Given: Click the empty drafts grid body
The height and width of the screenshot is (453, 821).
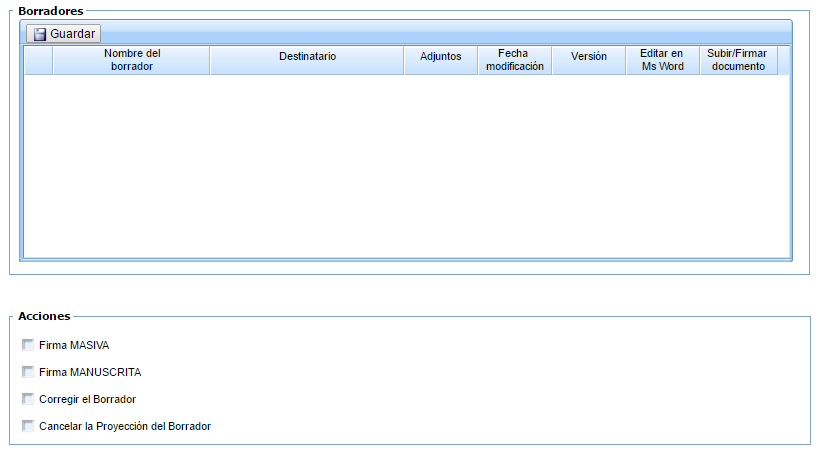Looking at the screenshot, I should 407,166.
